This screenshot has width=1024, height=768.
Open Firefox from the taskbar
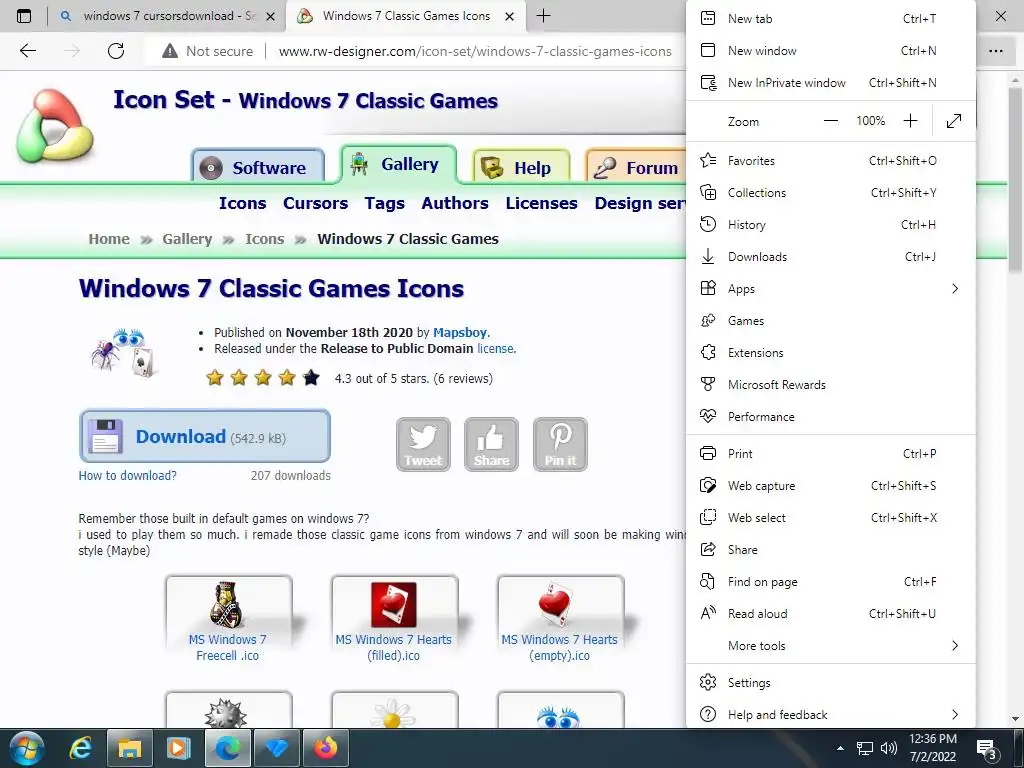click(325, 748)
